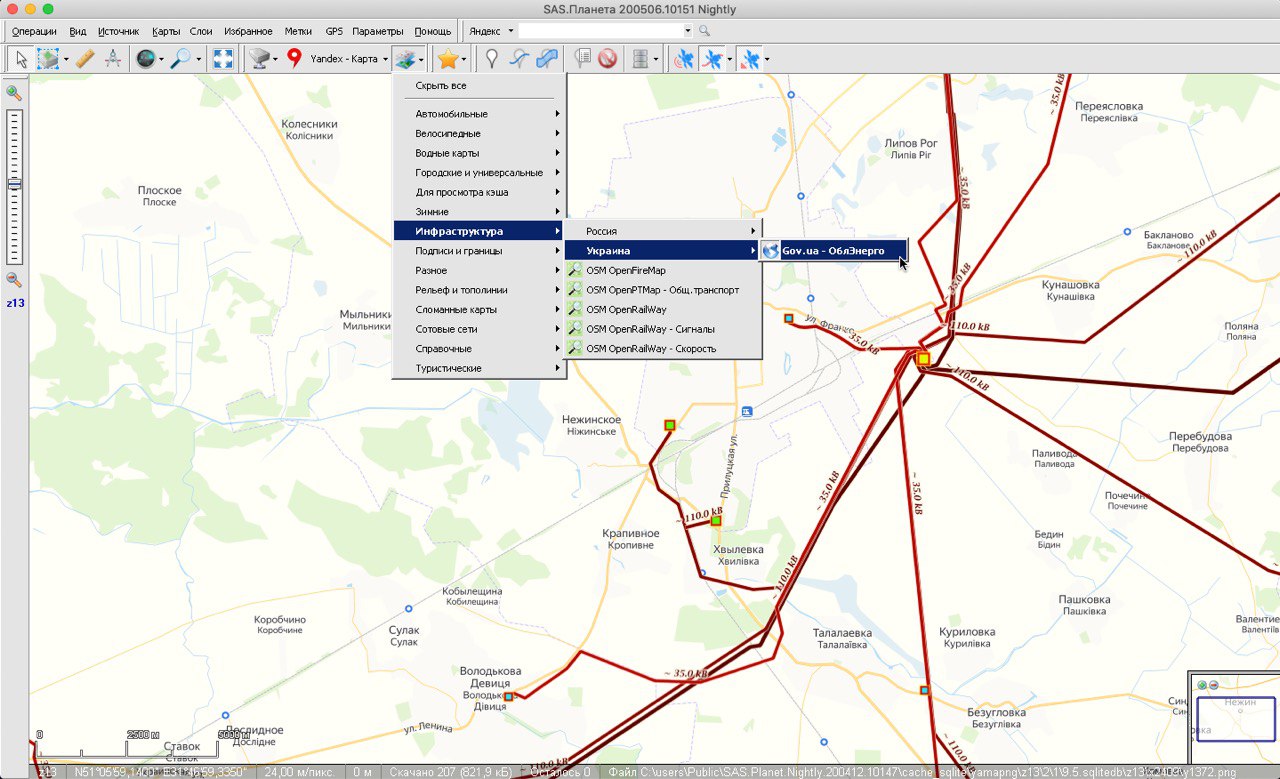Toggle GPS track recording icon
This screenshot has width=1280, height=779.
712,59
